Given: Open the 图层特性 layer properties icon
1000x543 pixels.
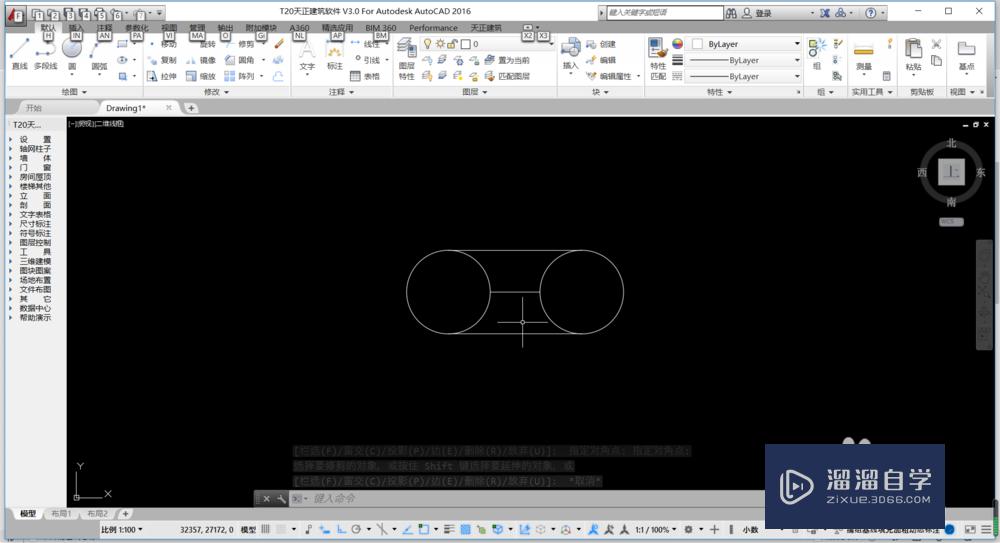Looking at the screenshot, I should click(407, 52).
